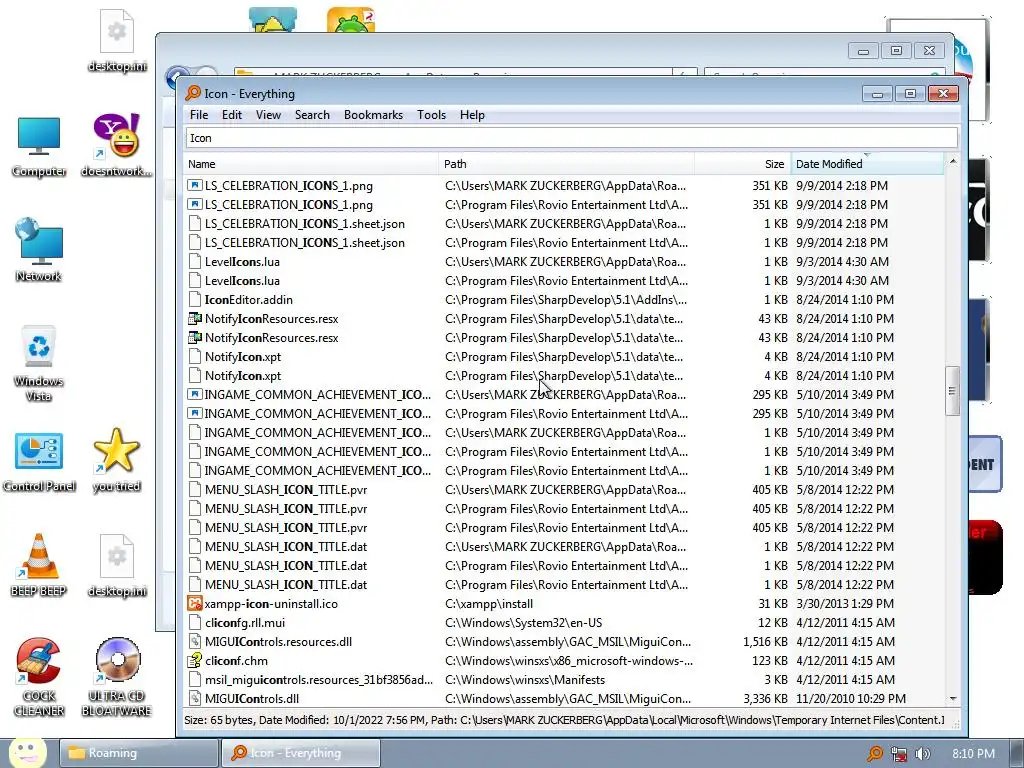Select the MIGUIControls.dll file icon
The image size is (1024, 768).
[195, 698]
